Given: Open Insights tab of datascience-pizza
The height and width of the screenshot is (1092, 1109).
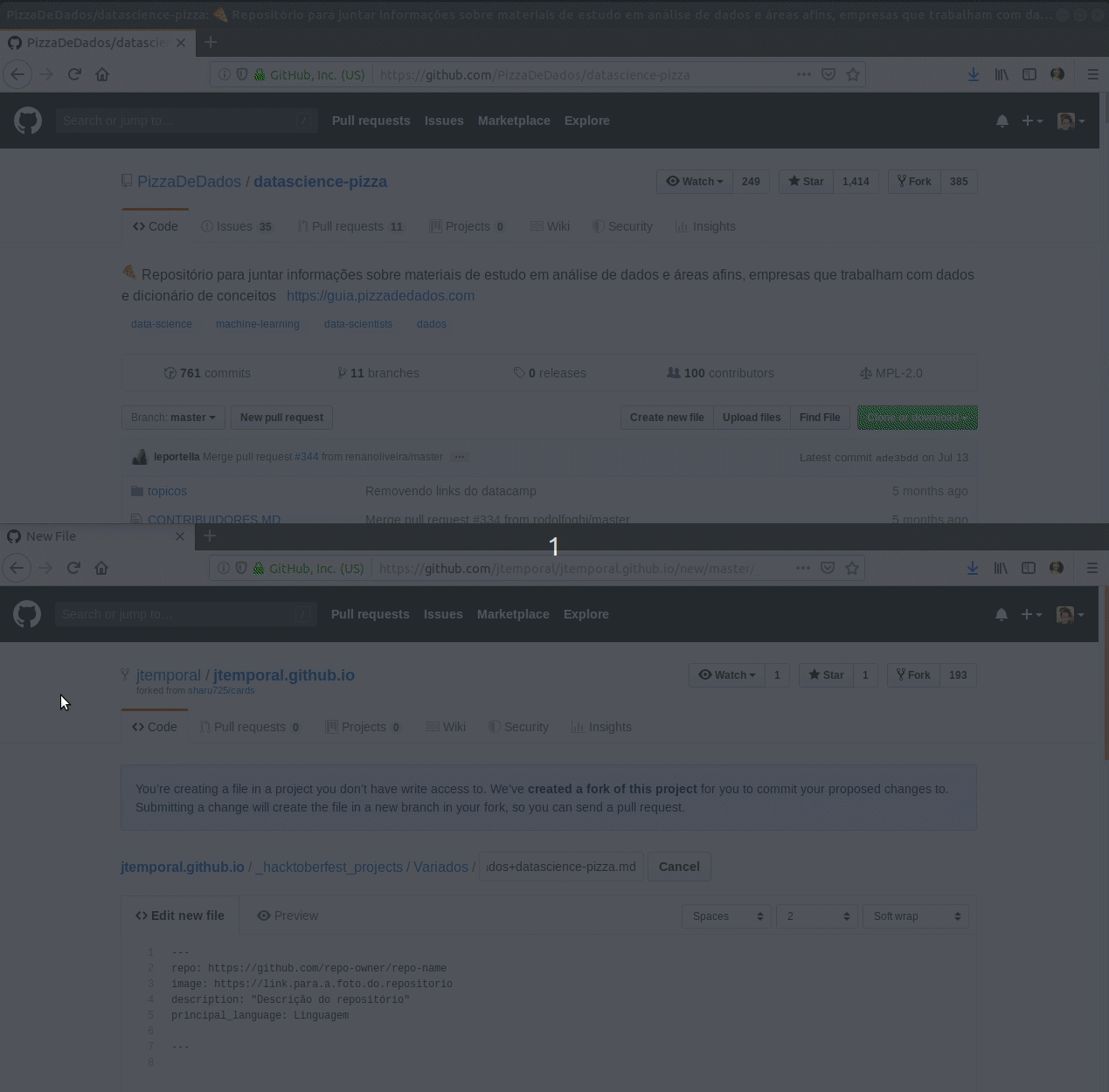Looking at the screenshot, I should click(x=705, y=226).
